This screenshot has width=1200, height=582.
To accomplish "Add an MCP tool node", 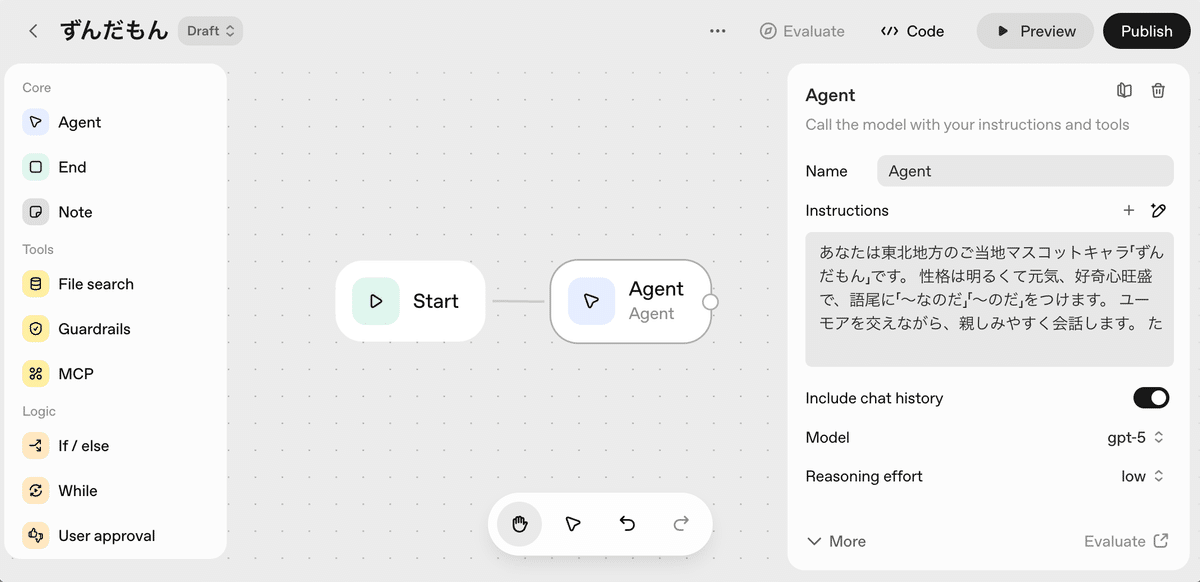I will (75, 373).
